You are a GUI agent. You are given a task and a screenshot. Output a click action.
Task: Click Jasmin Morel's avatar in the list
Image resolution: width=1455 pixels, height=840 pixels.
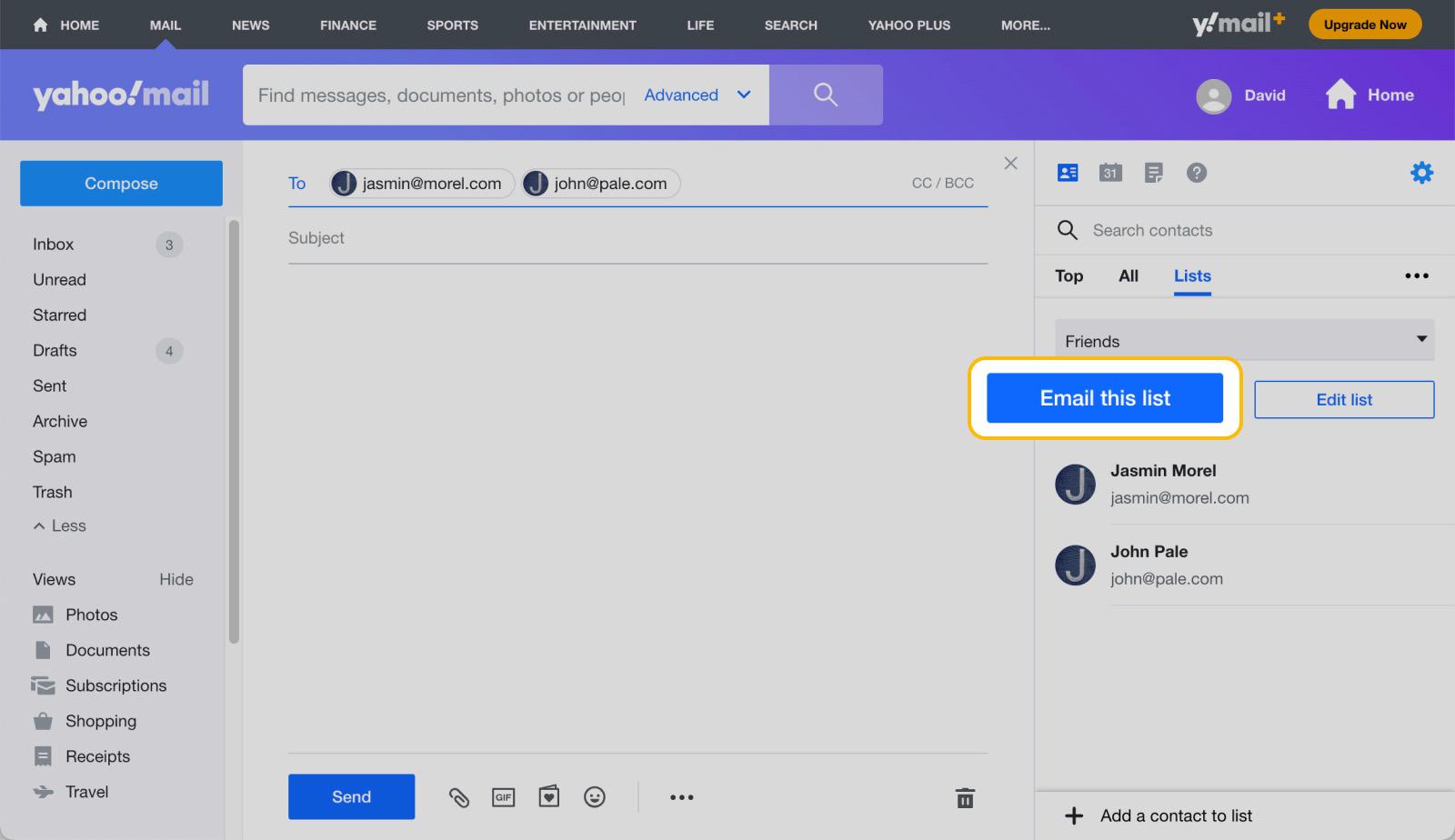click(x=1075, y=484)
